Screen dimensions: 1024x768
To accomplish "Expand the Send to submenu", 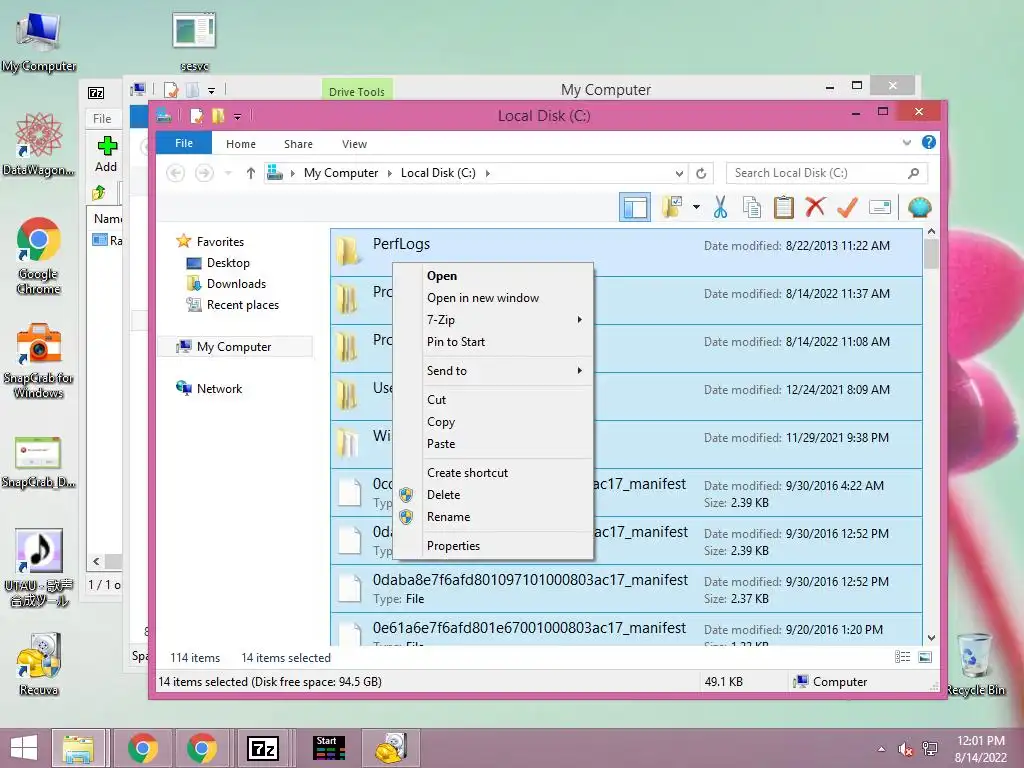I will click(x=493, y=370).
